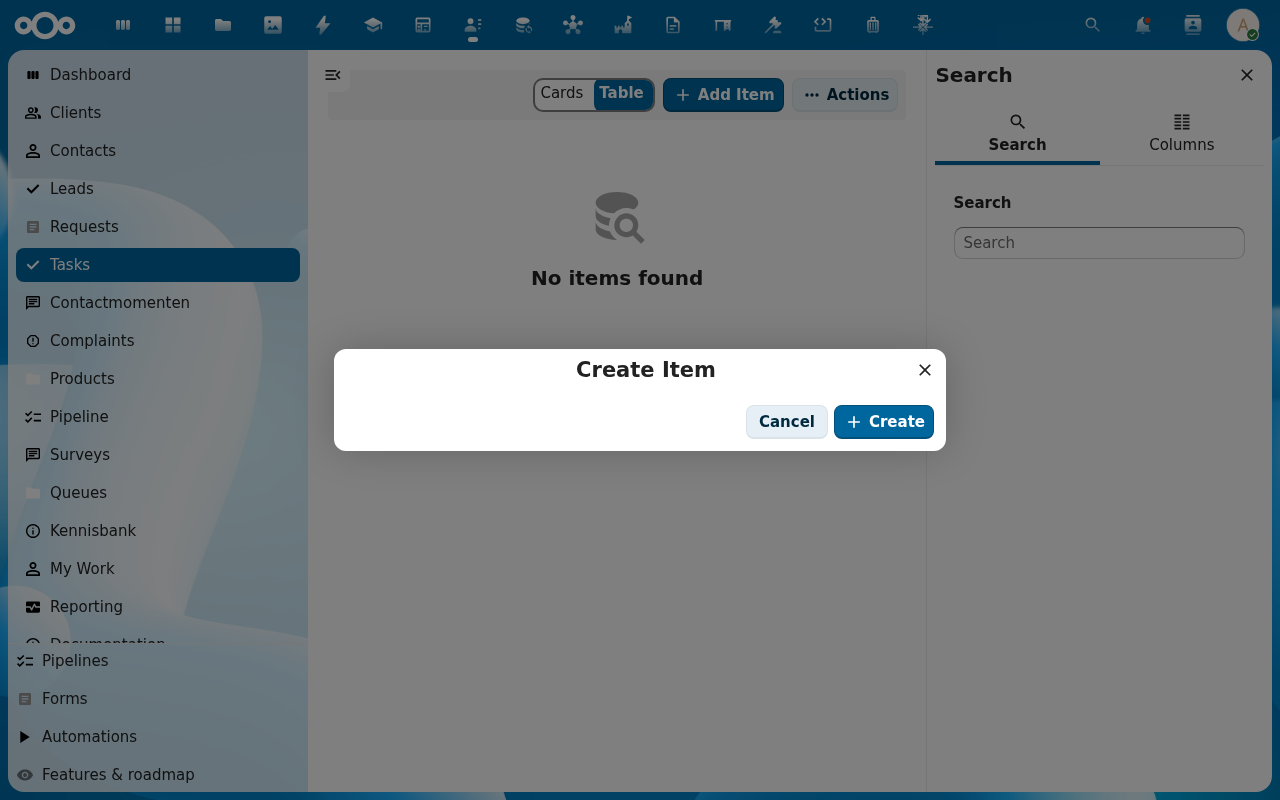Open the notifications bell

[x=1143, y=25]
